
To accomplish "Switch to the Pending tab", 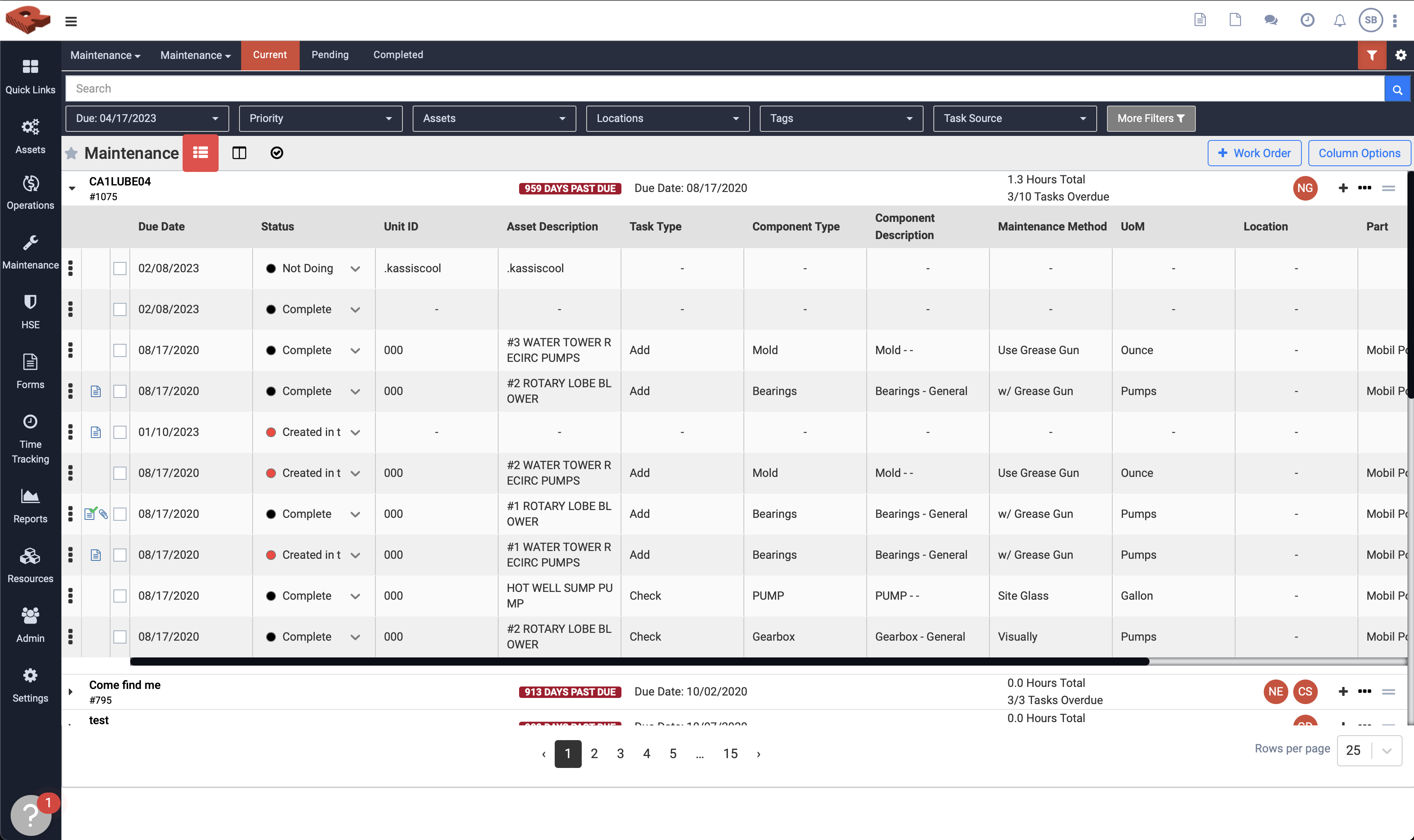I will click(x=330, y=55).
